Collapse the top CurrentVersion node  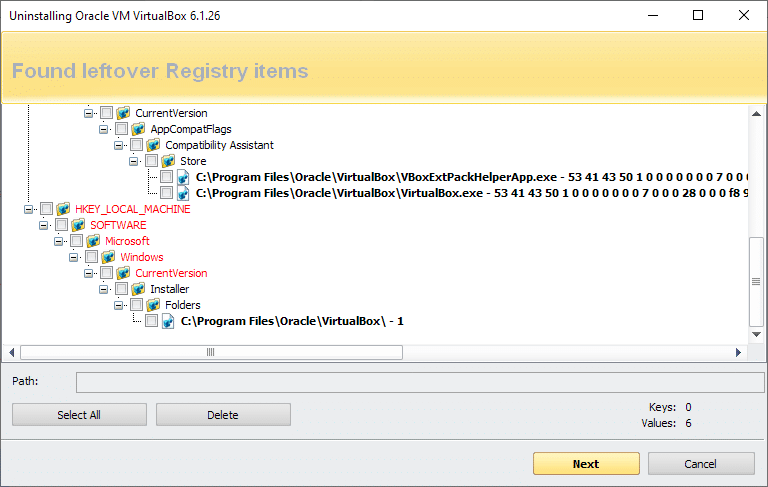click(88, 113)
